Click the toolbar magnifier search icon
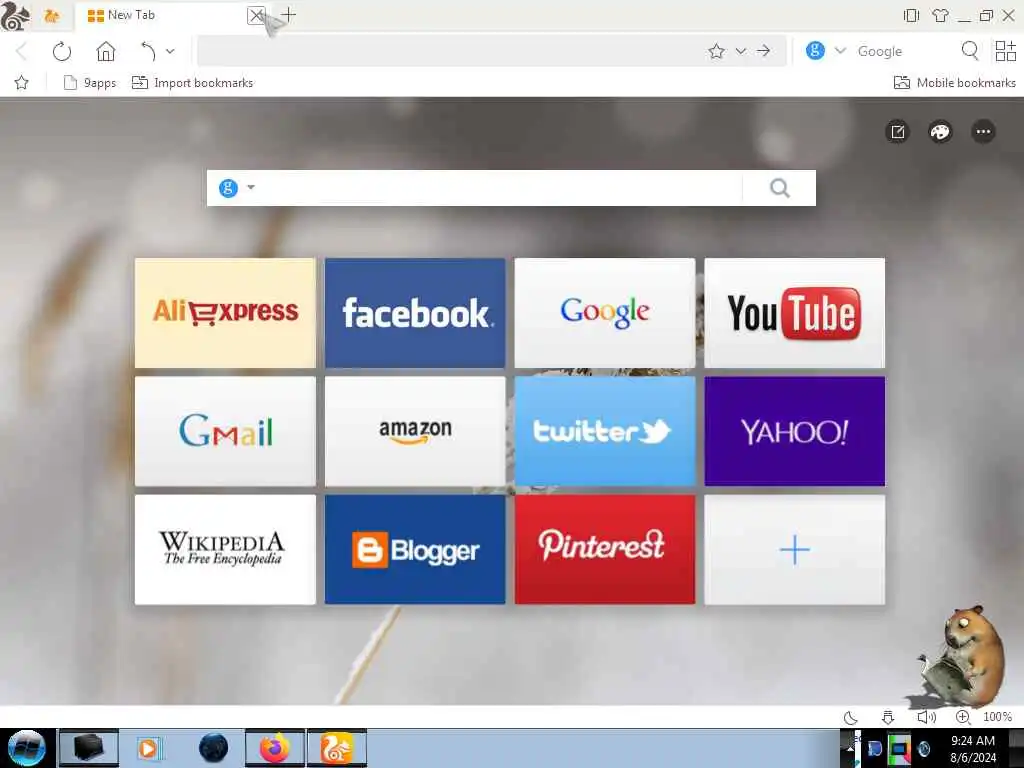Image resolution: width=1024 pixels, height=768 pixels. (970, 50)
